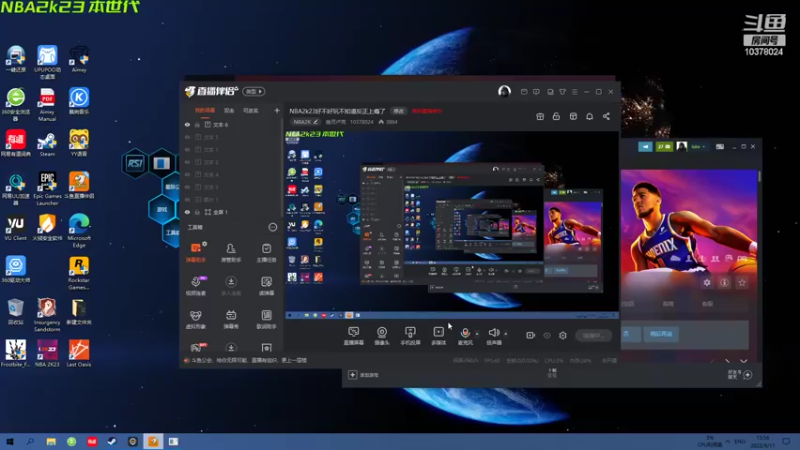
Task: Click the Windows Start button
Action: tap(10, 441)
